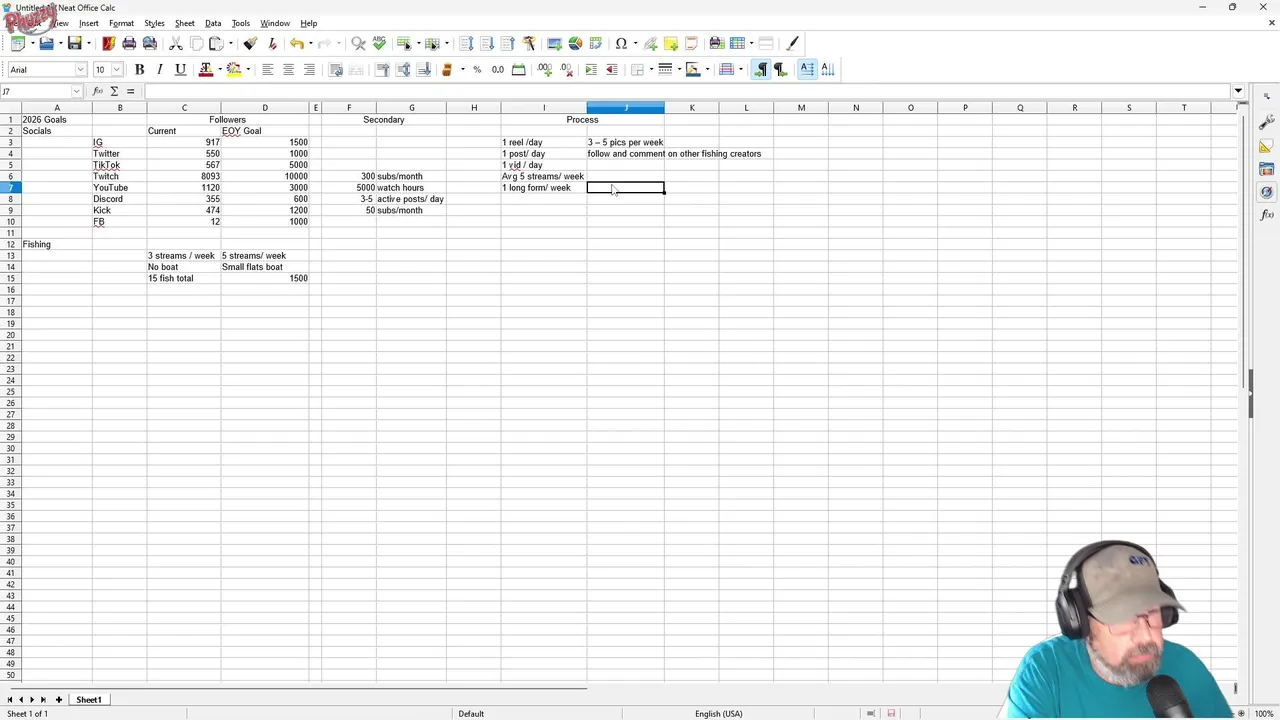Image resolution: width=1280 pixels, height=720 pixels.
Task: Open the Background Color dropdown arrow
Action: [247, 69]
